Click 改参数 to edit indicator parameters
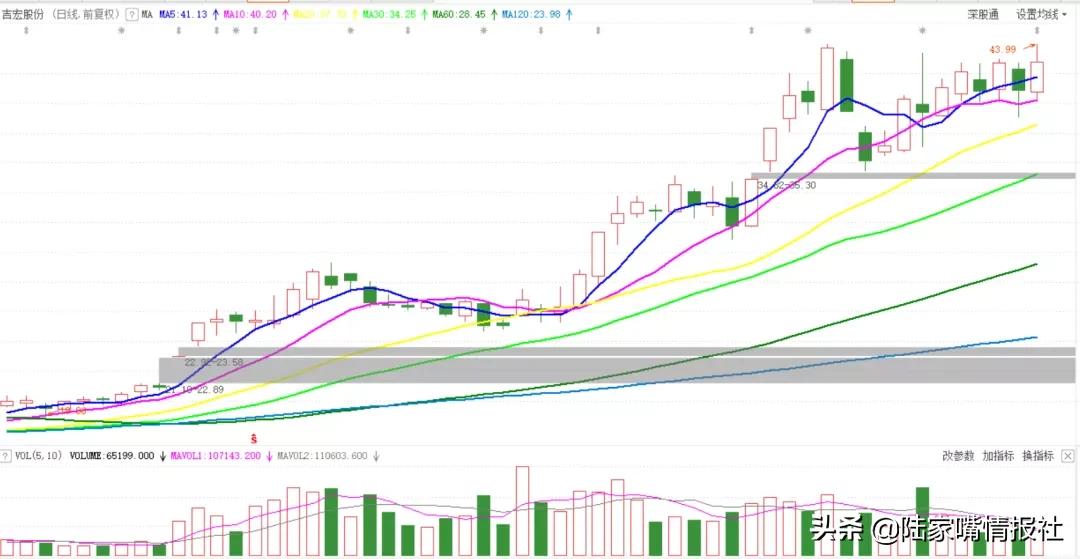This screenshot has height=559, width=1080. coord(958,456)
